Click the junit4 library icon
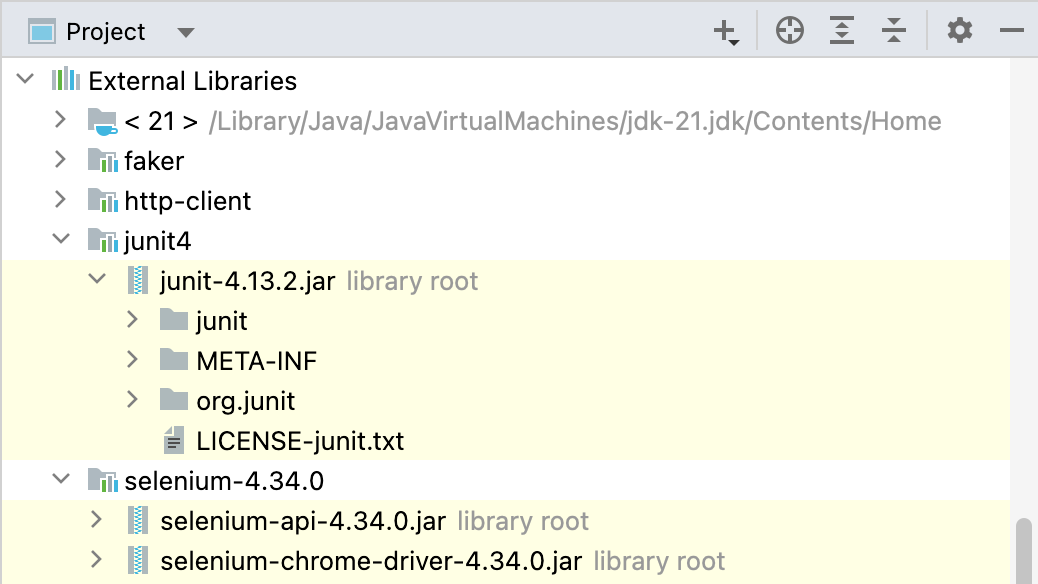The image size is (1038, 584). point(103,240)
